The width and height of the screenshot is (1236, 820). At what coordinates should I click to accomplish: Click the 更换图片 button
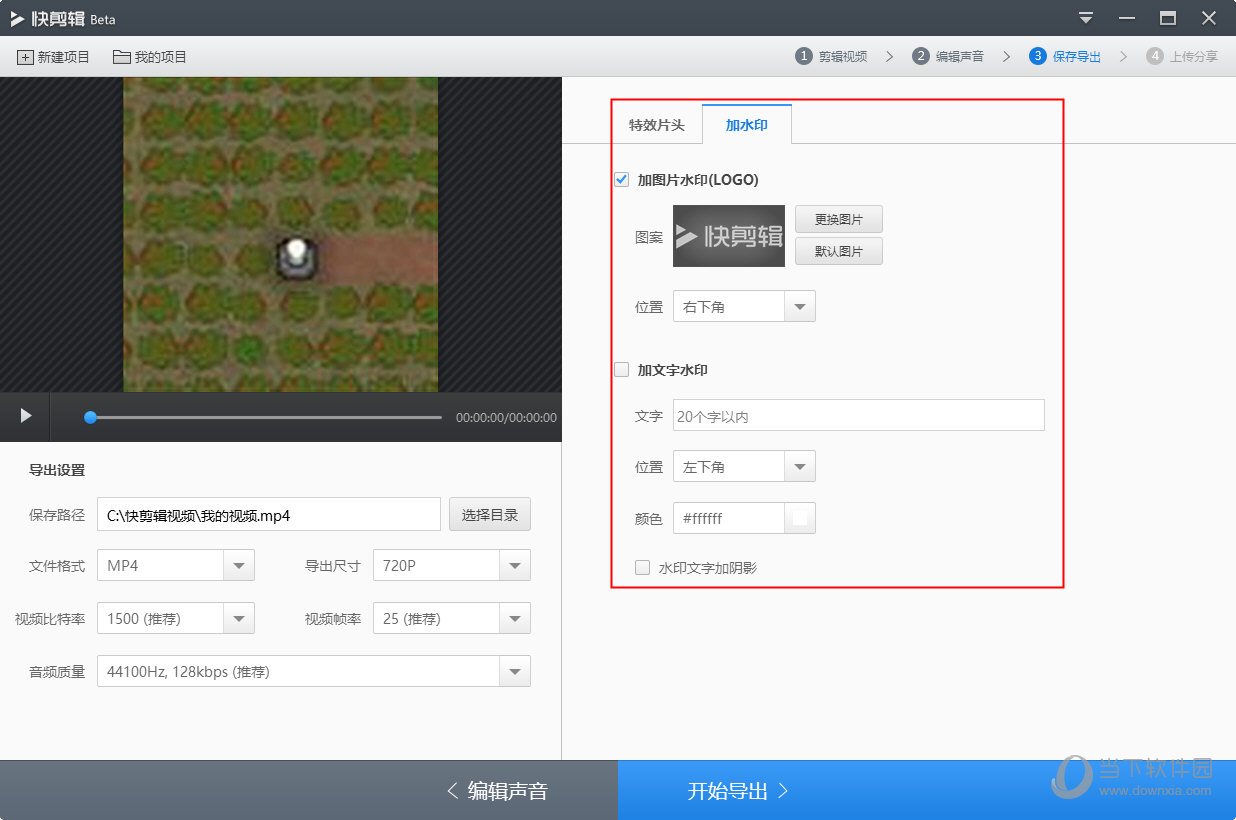(838, 219)
